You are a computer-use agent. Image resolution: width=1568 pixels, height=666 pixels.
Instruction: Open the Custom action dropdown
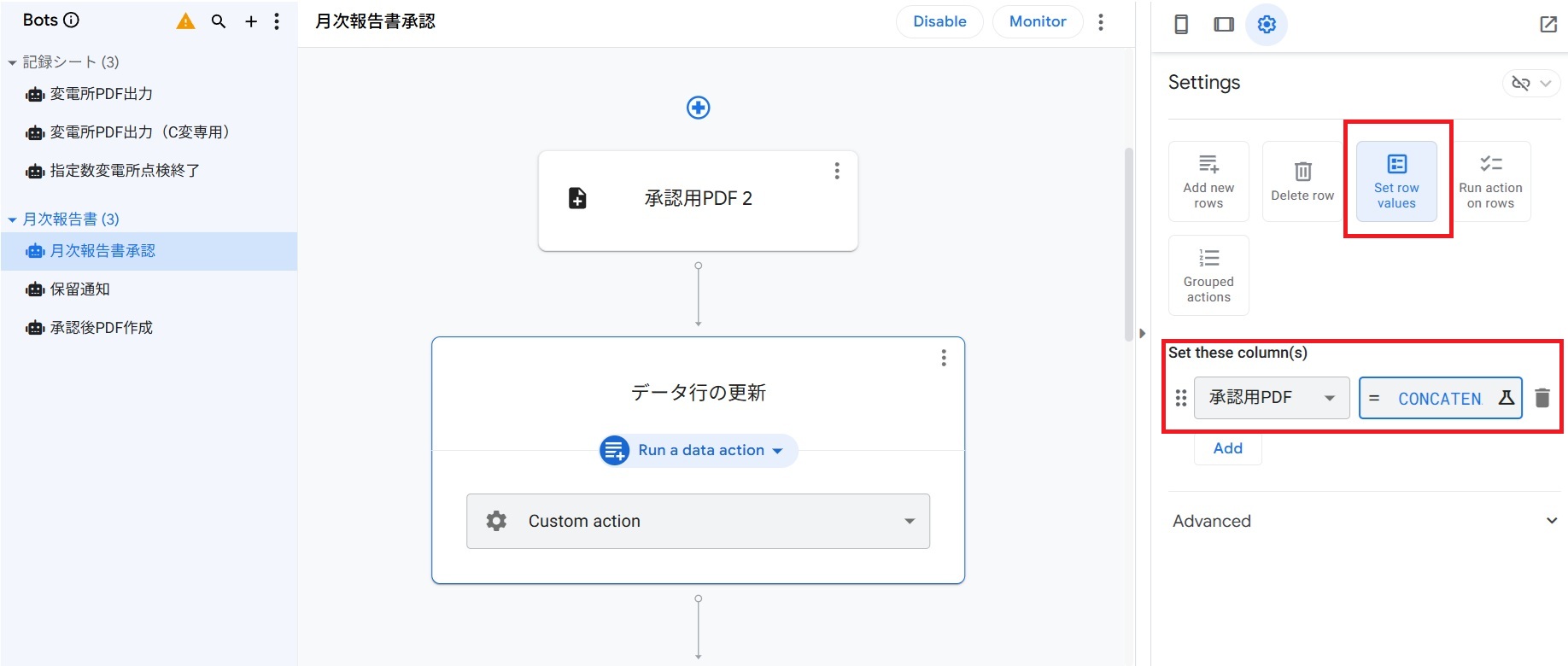698,521
